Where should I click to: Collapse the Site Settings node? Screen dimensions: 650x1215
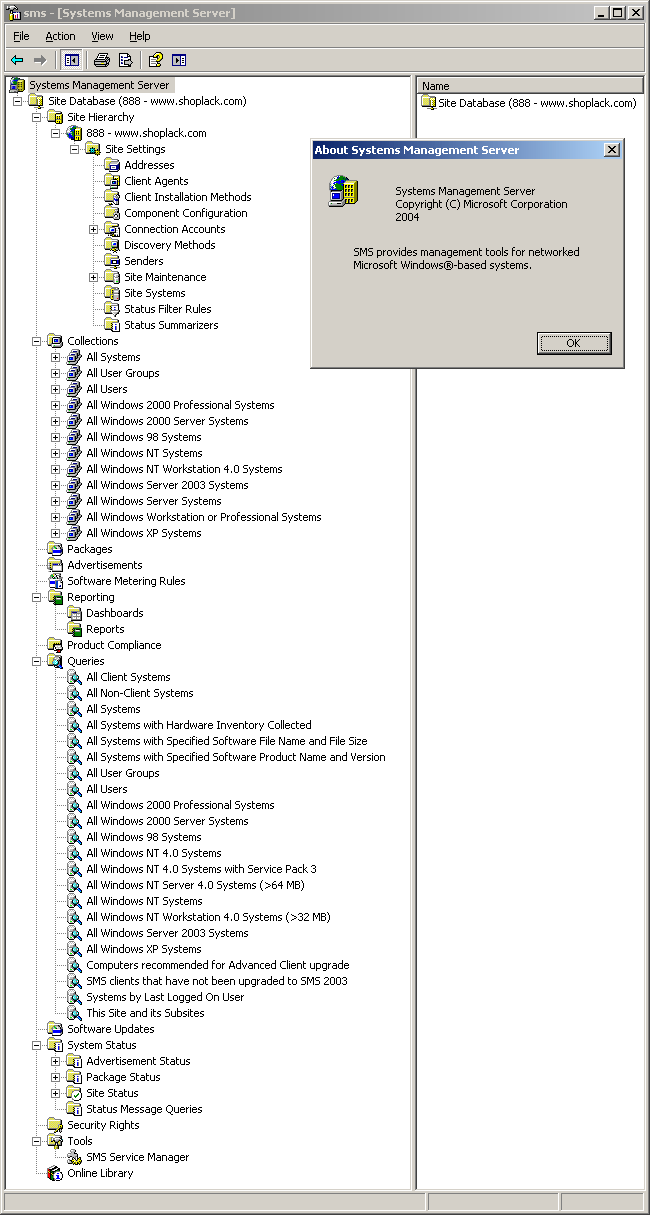75,149
